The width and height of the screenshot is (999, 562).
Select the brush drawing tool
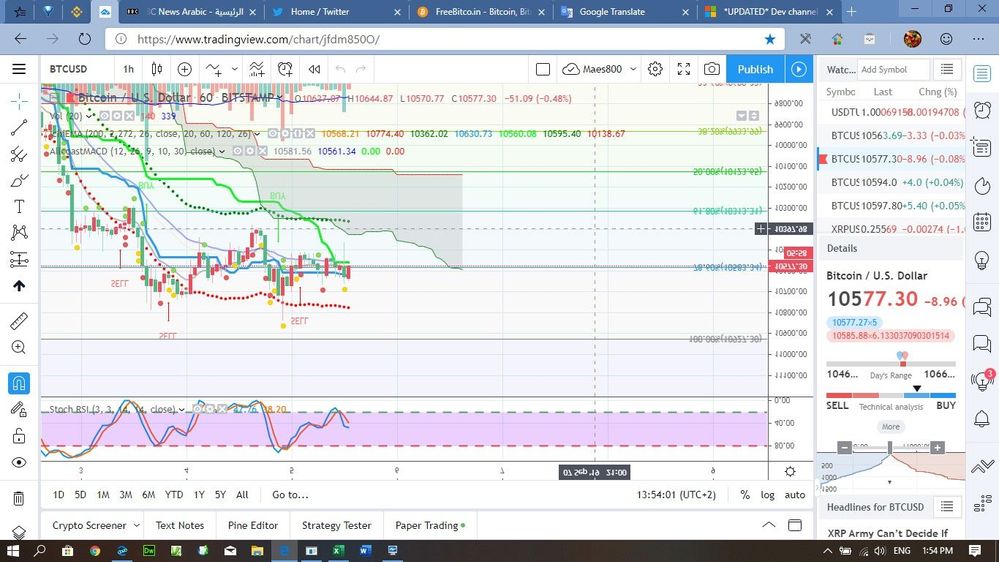coord(19,180)
